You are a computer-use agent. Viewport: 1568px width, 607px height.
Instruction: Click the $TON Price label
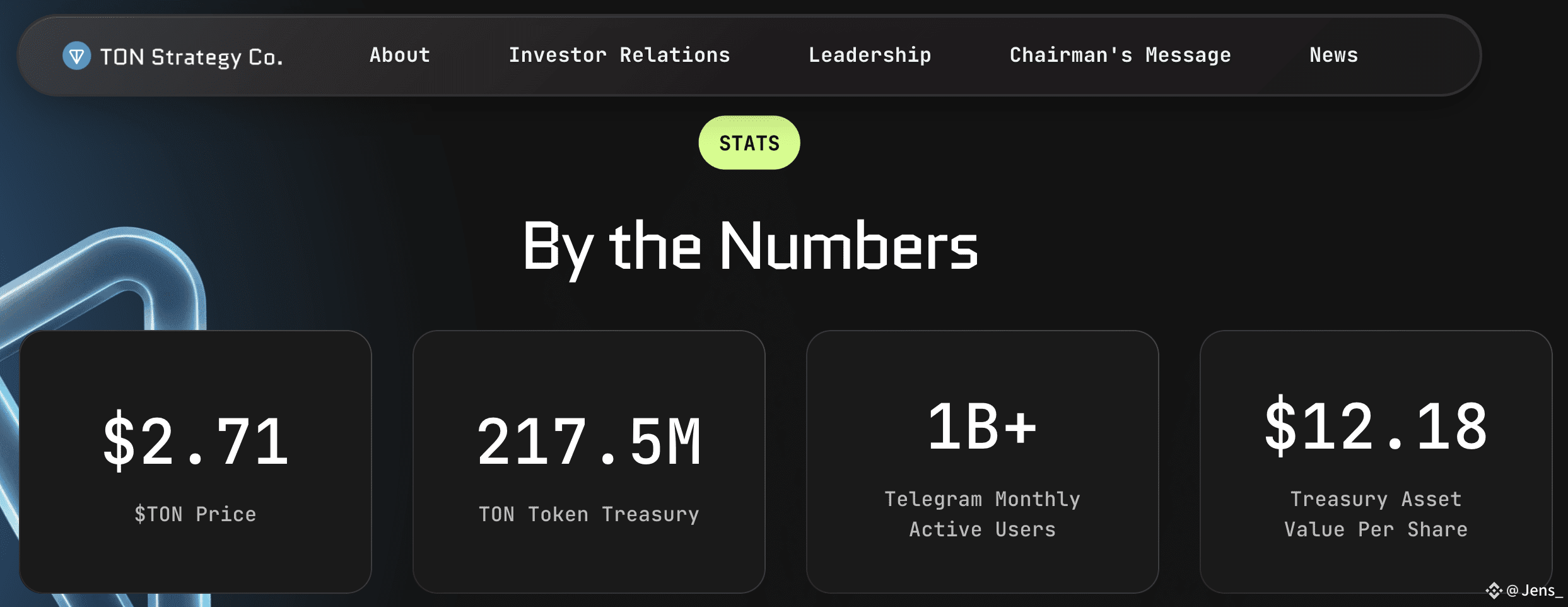(196, 514)
